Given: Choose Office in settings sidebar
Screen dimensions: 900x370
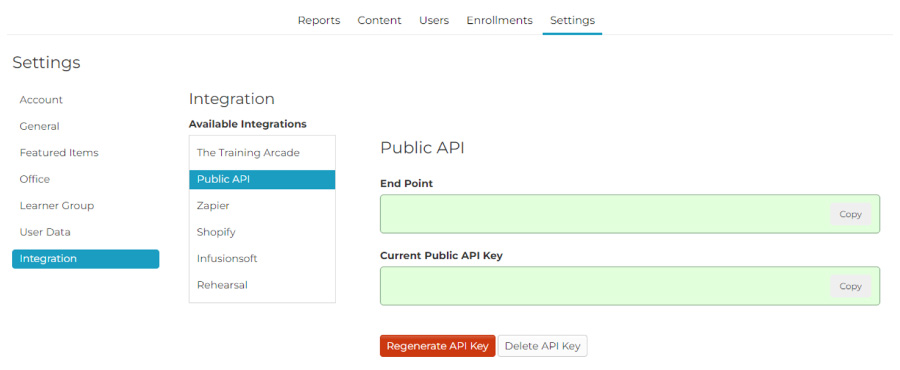Looking at the screenshot, I should pos(35,179).
